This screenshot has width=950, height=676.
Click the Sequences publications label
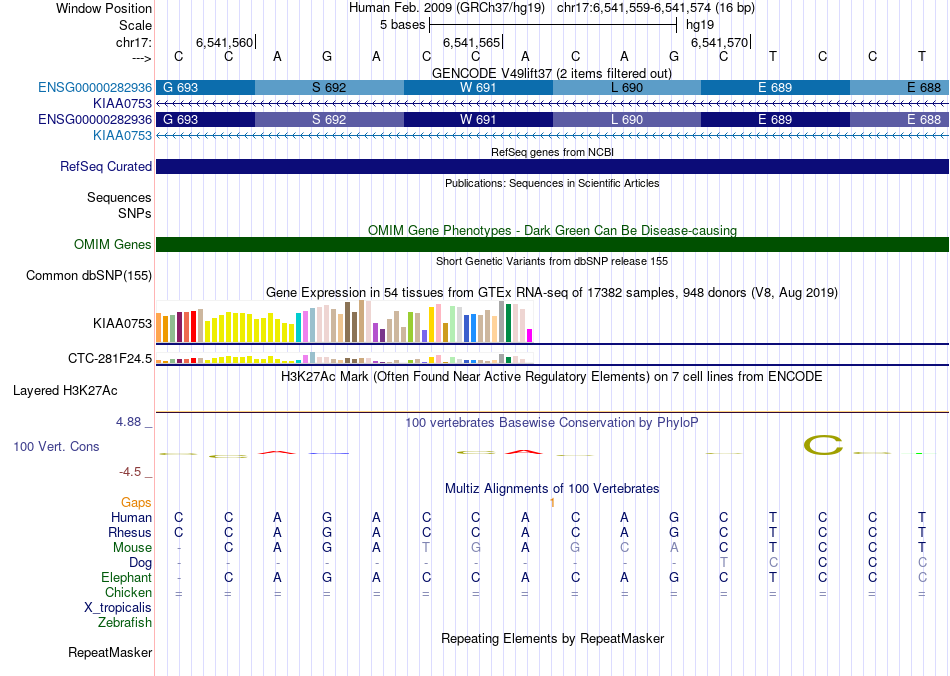119,197
